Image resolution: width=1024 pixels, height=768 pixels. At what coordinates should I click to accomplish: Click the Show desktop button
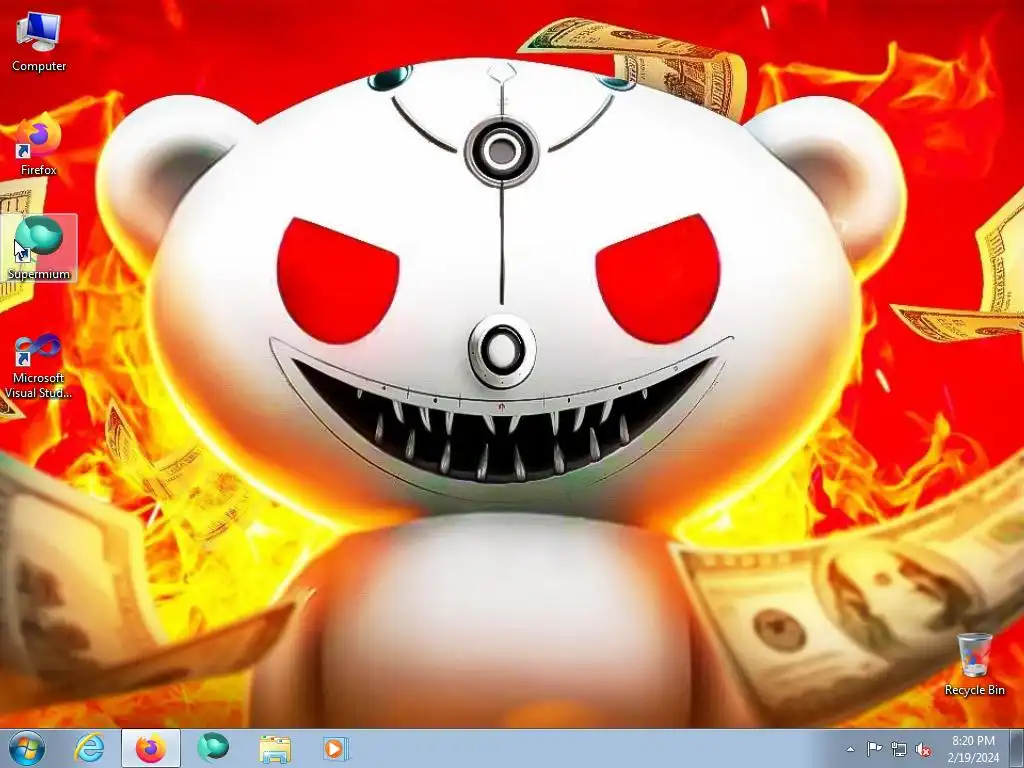[1017, 748]
